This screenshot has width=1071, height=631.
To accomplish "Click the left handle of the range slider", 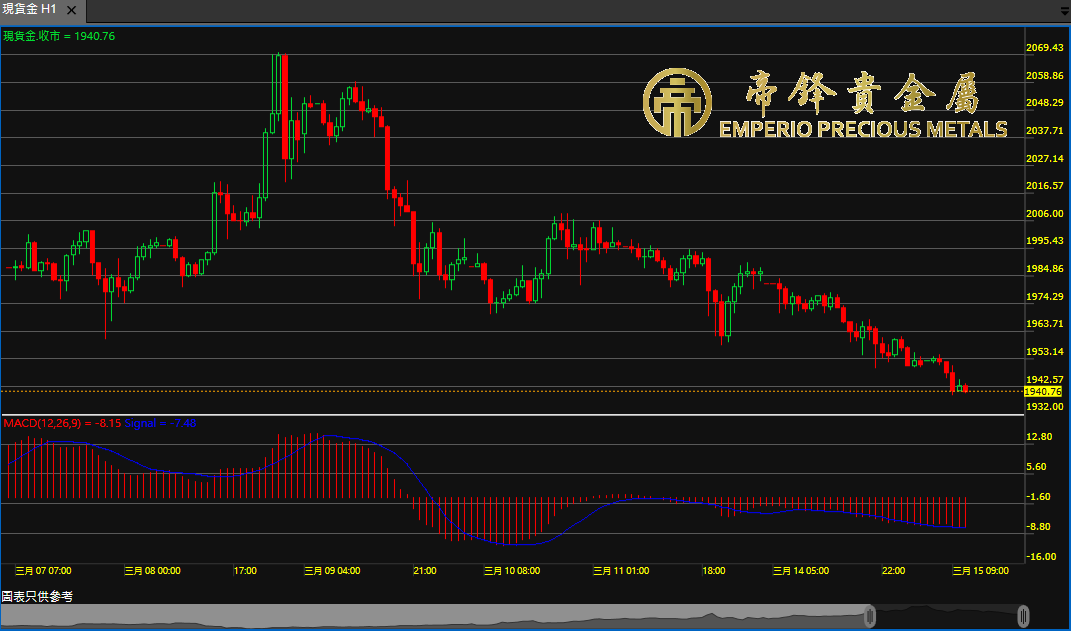I will [x=870, y=616].
